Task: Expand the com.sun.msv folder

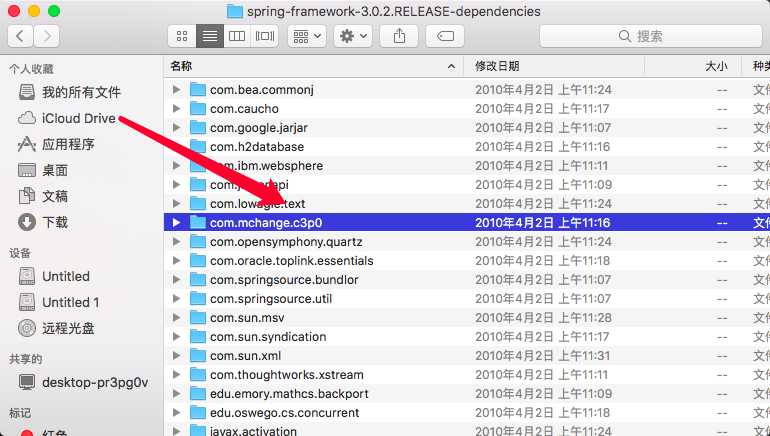Action: point(176,318)
